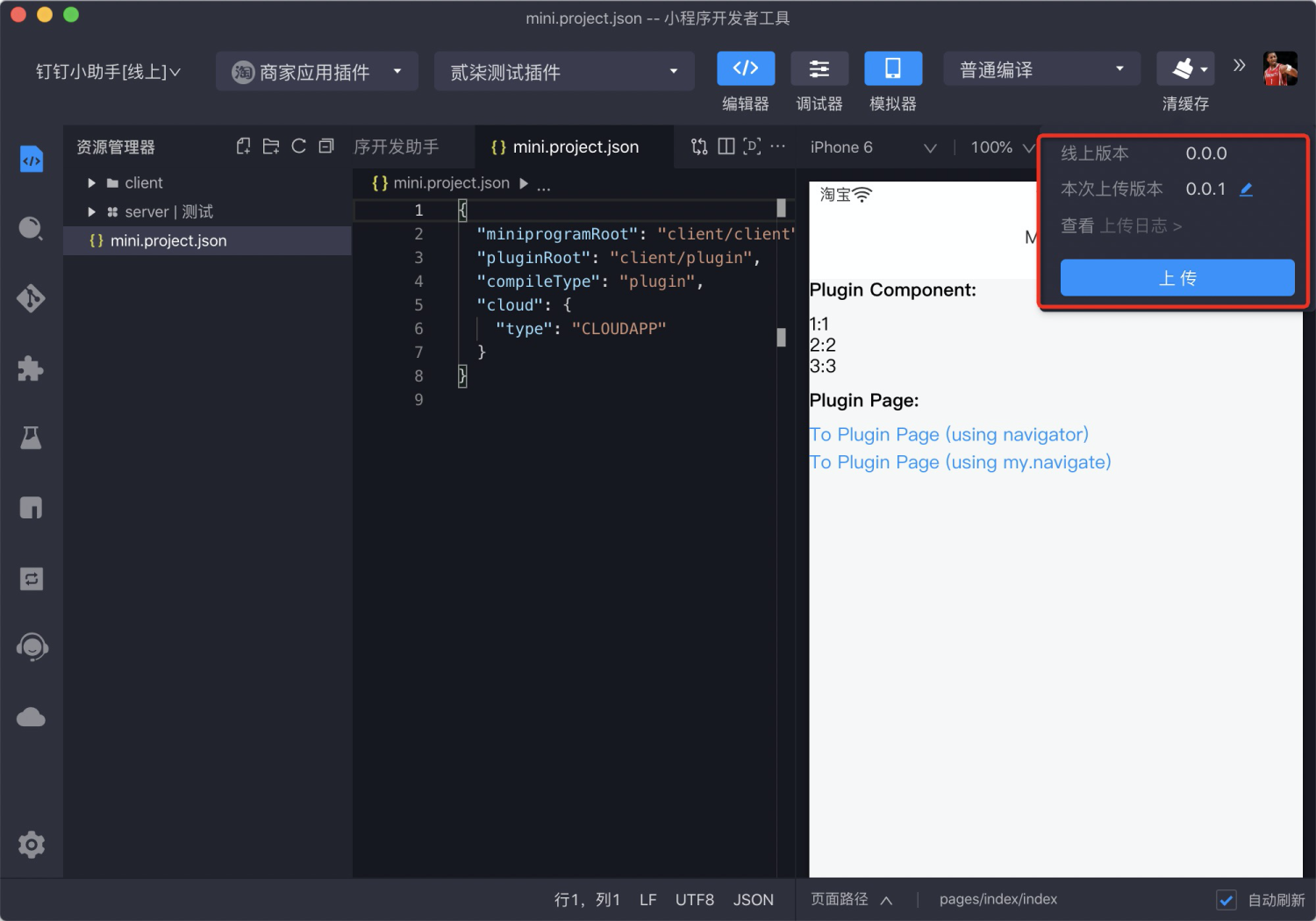Open the Git source control panel
This screenshot has width=1316, height=921.
32,298
